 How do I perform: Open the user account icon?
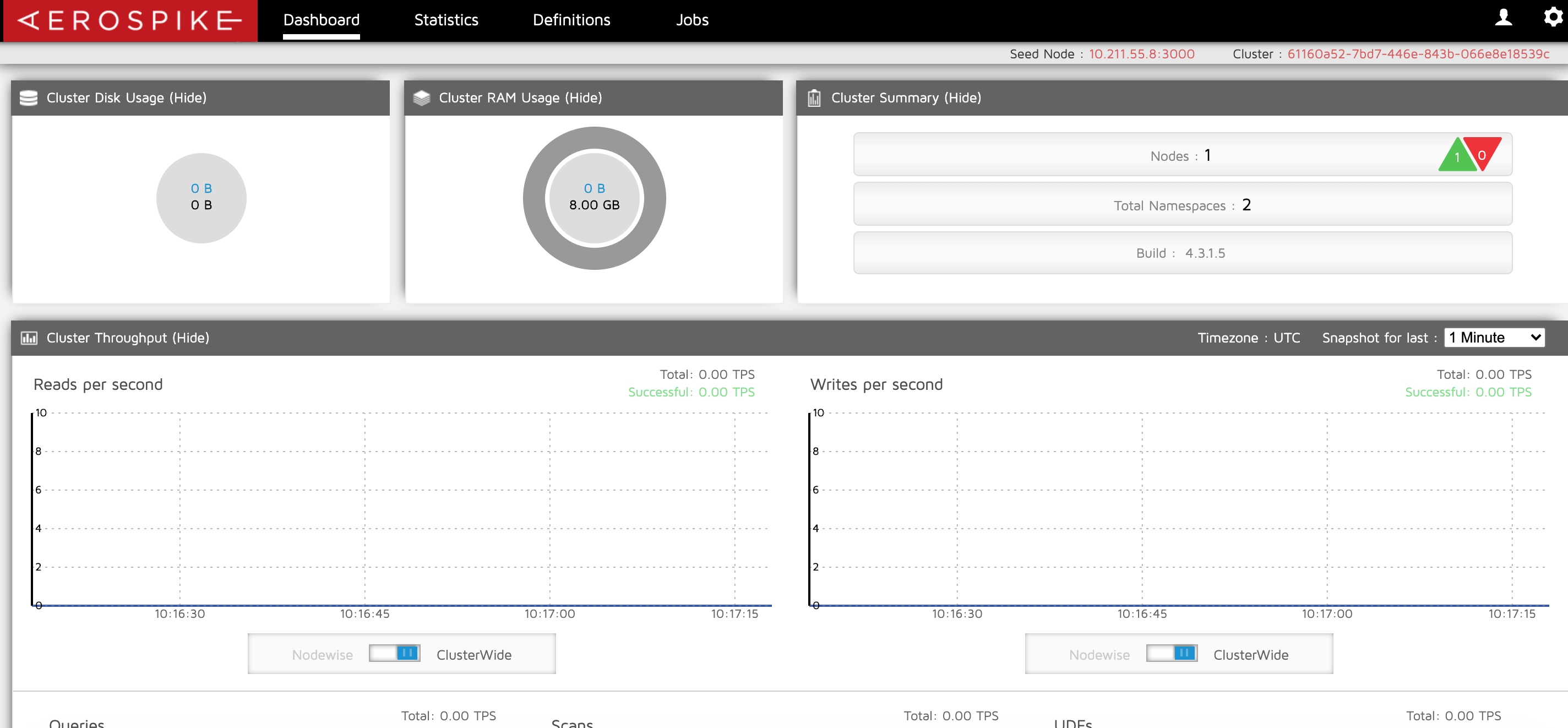pos(1503,18)
